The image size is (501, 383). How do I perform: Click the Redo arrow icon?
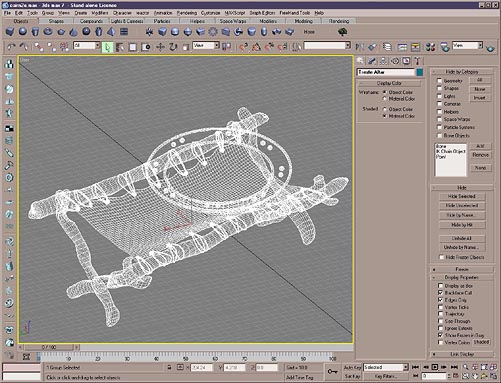coord(23,47)
